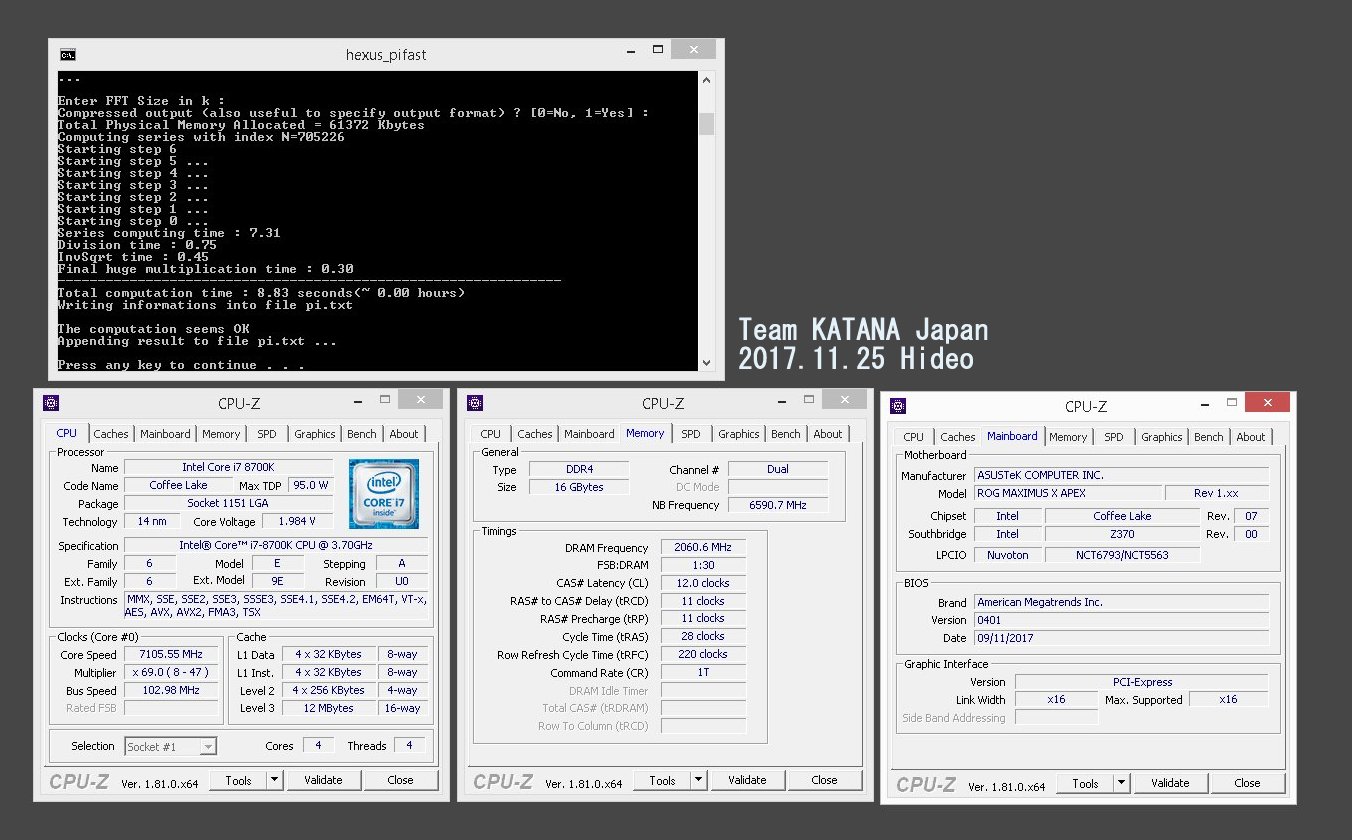Select the About tab in the right CPU-Z window

1251,437
